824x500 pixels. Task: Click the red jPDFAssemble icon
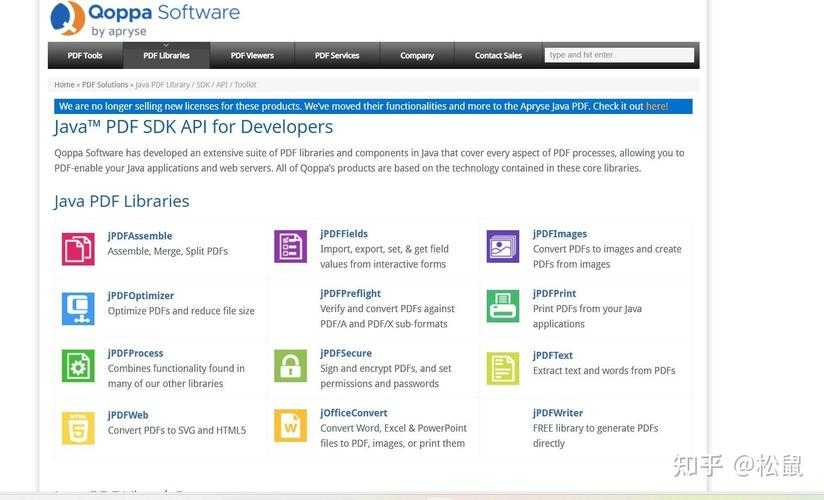(78, 248)
